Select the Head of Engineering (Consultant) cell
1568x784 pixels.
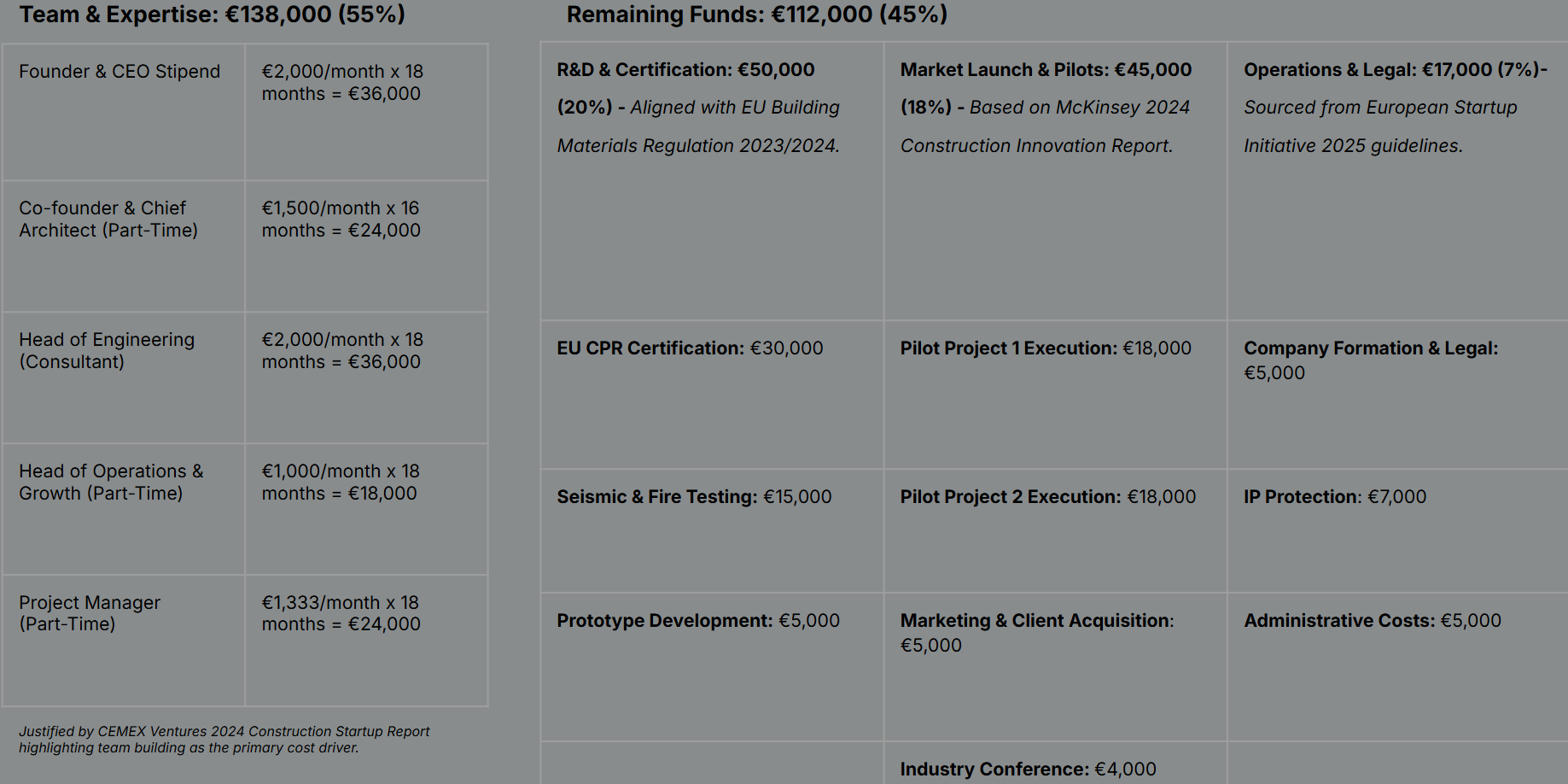click(107, 351)
